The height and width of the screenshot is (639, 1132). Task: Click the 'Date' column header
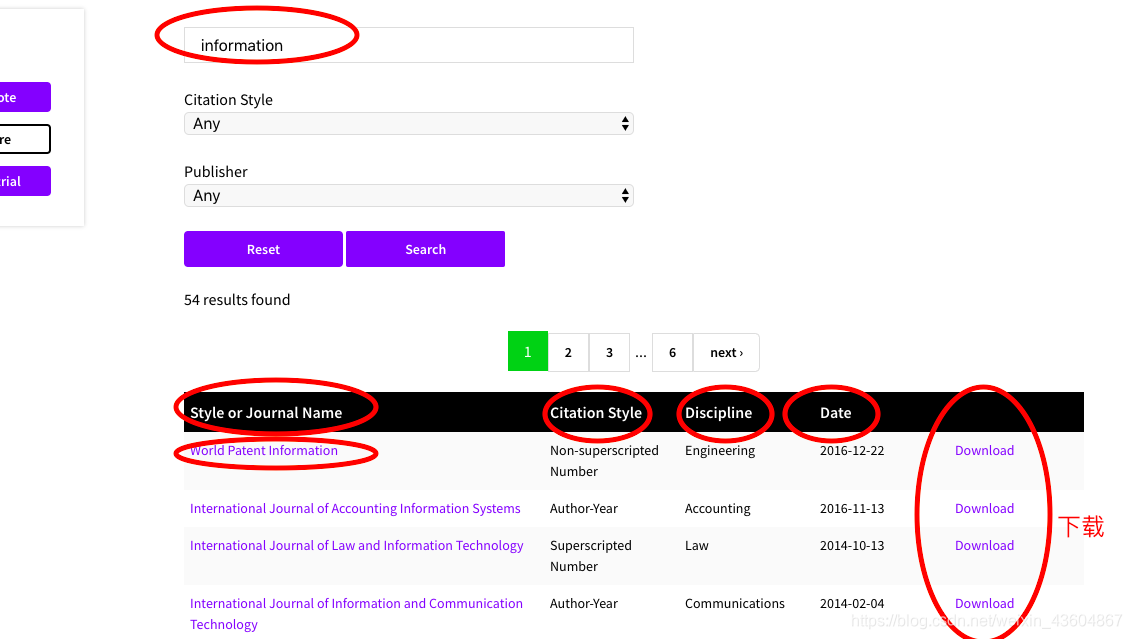[x=835, y=413]
